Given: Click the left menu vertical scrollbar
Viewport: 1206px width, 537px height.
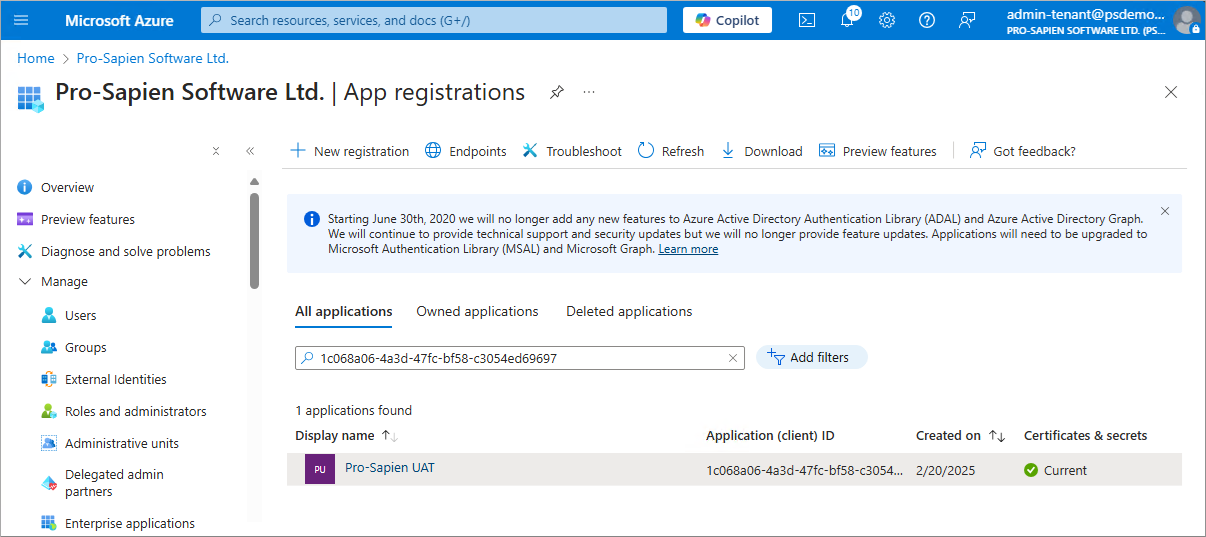Looking at the screenshot, I should (x=254, y=240).
